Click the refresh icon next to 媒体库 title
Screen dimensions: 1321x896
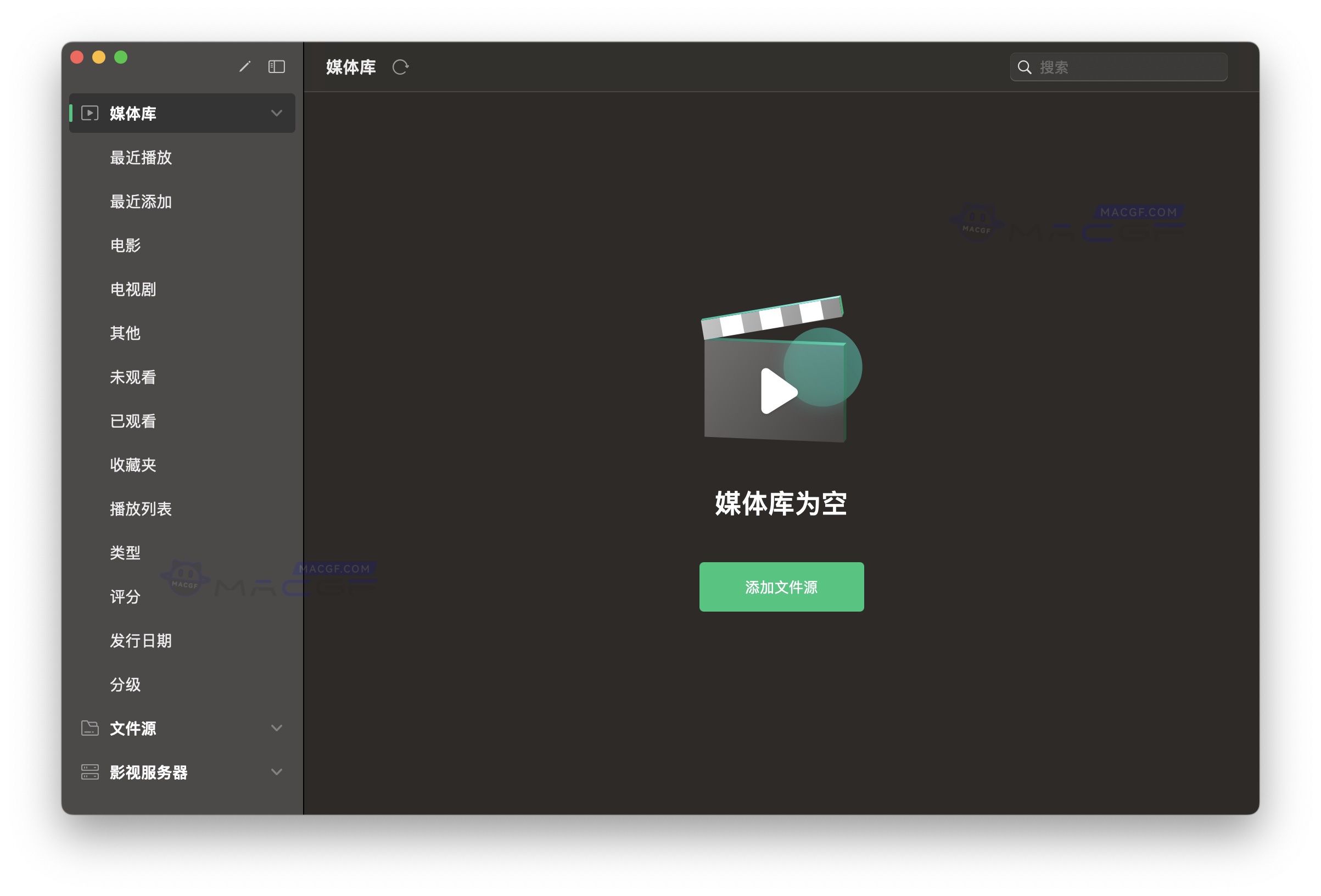[x=401, y=66]
